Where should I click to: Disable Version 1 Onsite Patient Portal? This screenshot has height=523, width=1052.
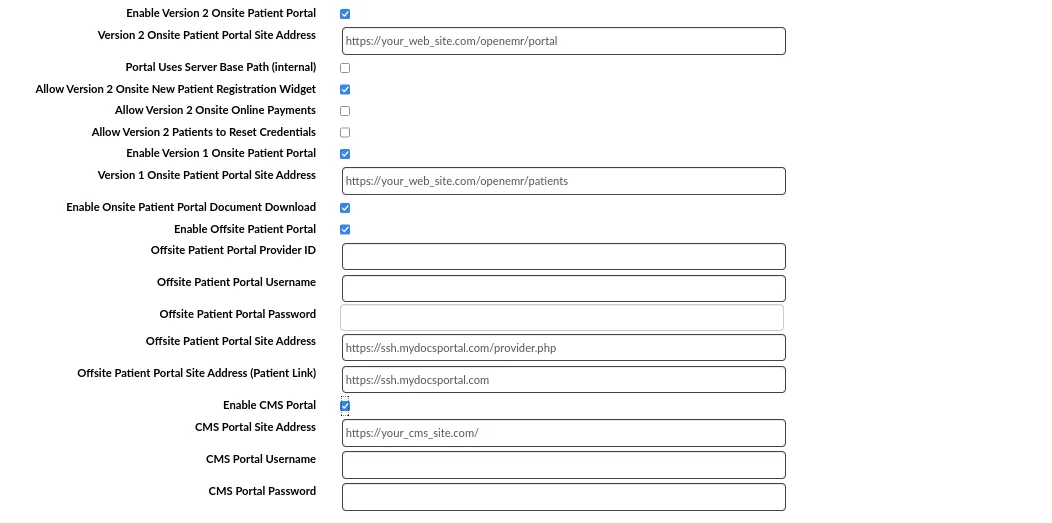tap(345, 154)
